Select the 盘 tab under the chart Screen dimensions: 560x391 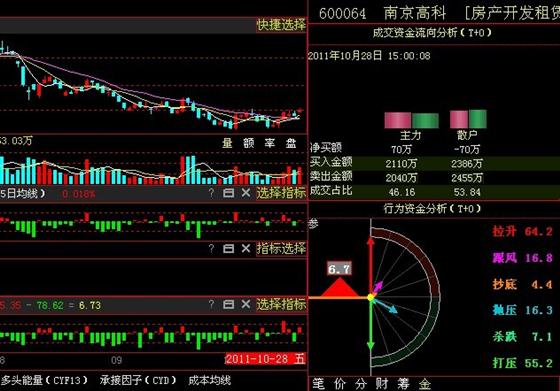click(291, 143)
